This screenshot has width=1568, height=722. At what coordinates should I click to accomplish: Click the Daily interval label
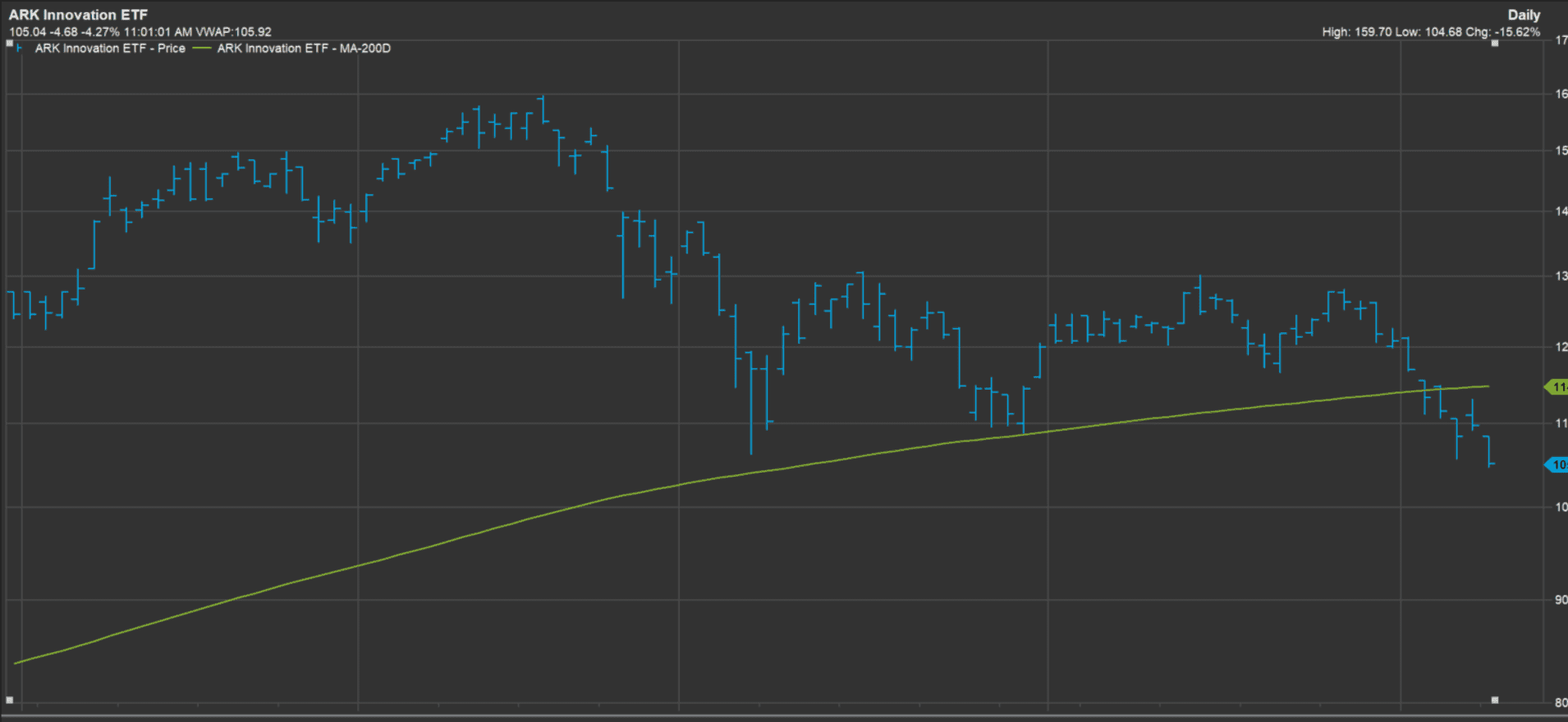[x=1524, y=15]
